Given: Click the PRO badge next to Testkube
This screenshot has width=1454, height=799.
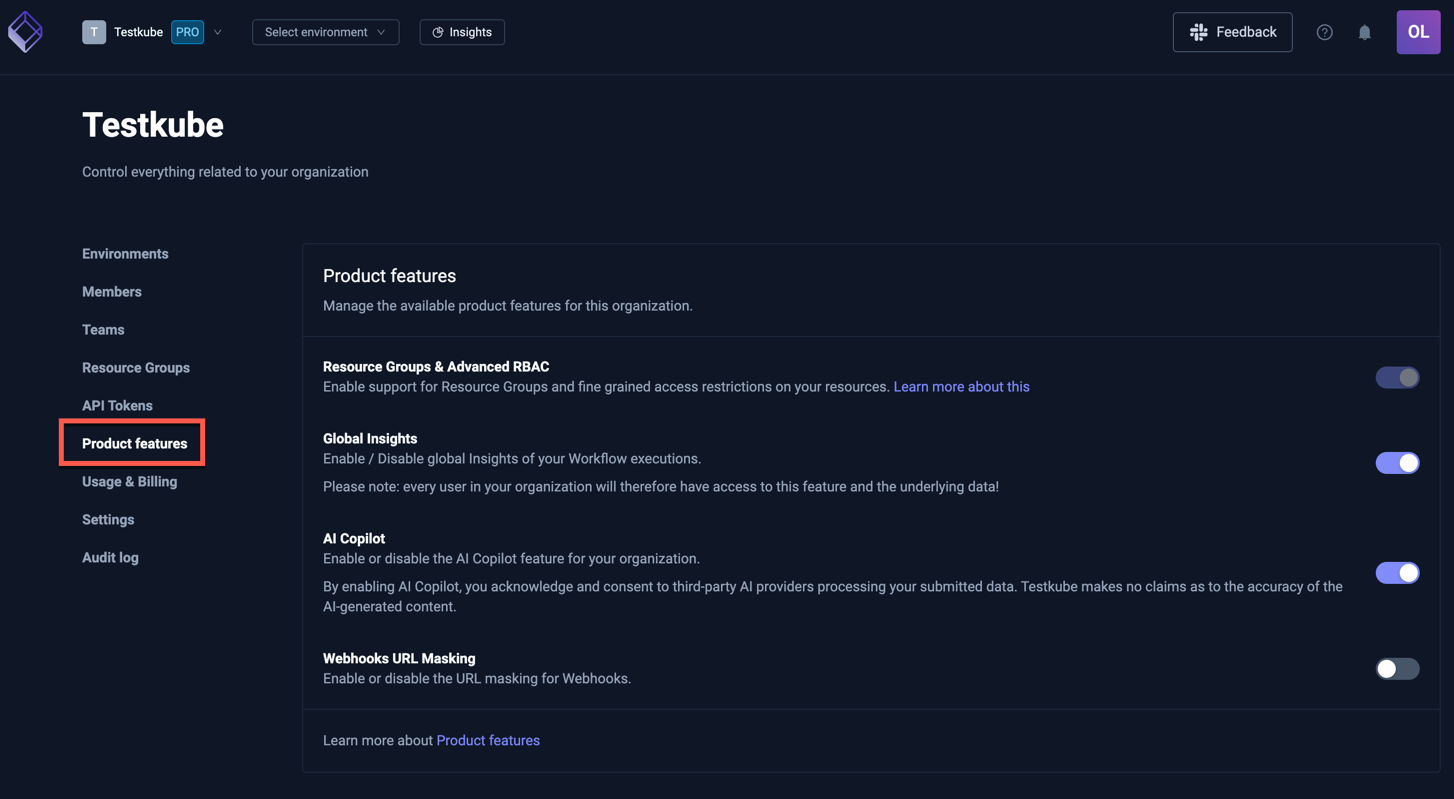Looking at the screenshot, I should [186, 31].
